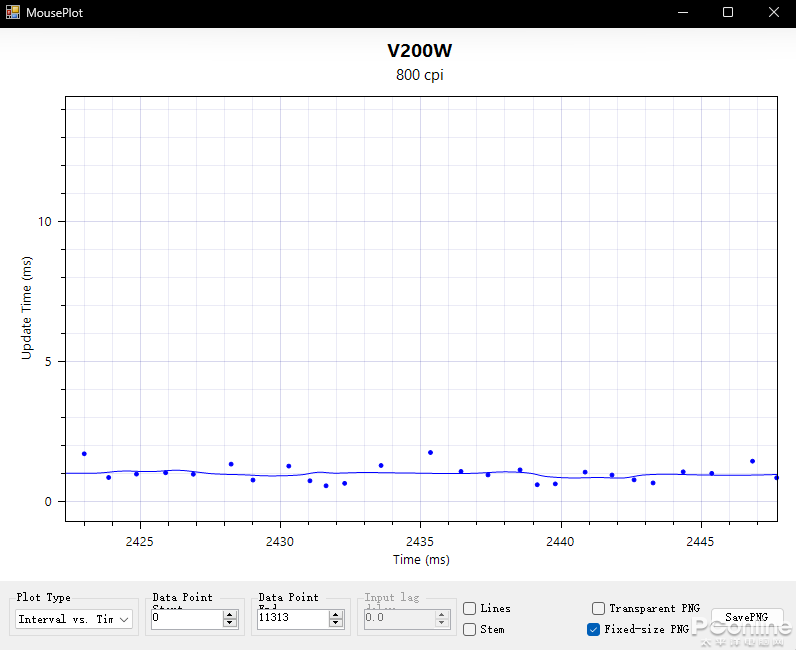Enable the Lines checkbox
796x650 pixels.
pyautogui.click(x=470, y=608)
